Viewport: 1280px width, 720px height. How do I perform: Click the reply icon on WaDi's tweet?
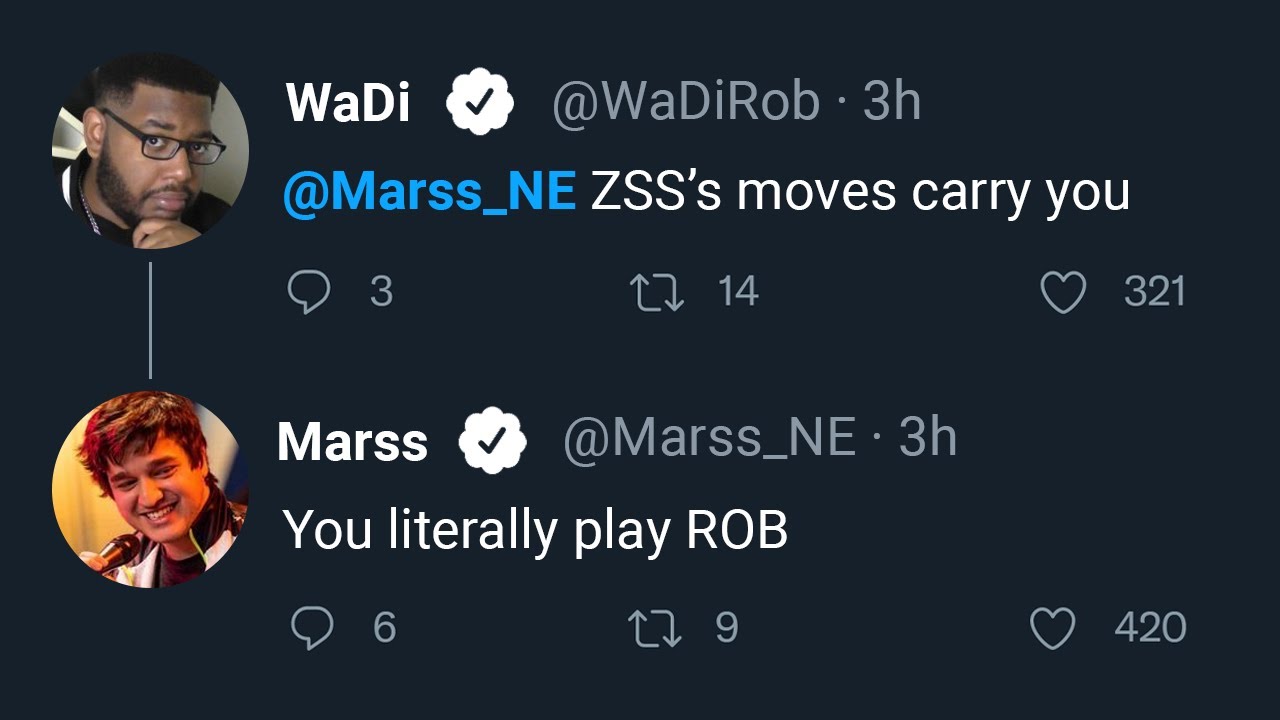309,292
